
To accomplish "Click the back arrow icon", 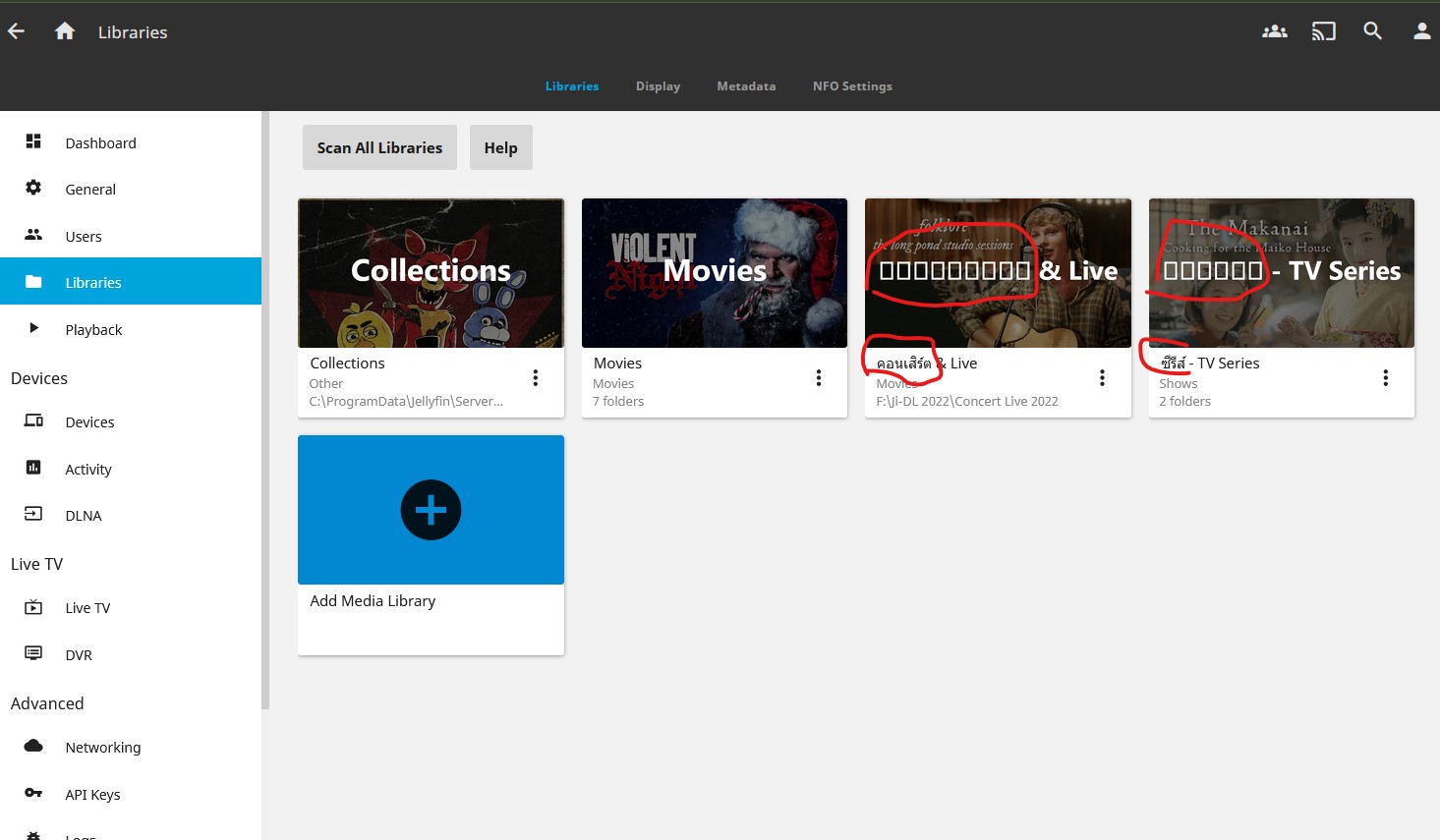I will pos(17,31).
